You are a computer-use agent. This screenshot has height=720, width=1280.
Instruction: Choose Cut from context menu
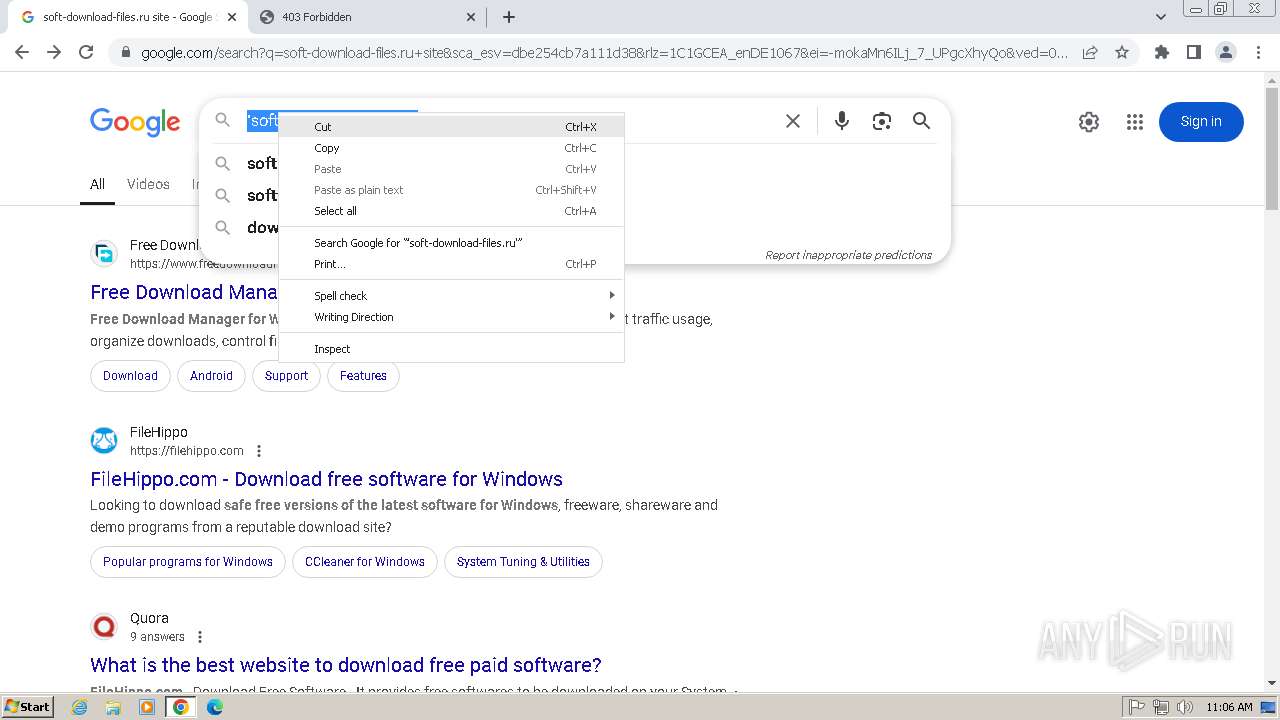pyautogui.click(x=451, y=127)
